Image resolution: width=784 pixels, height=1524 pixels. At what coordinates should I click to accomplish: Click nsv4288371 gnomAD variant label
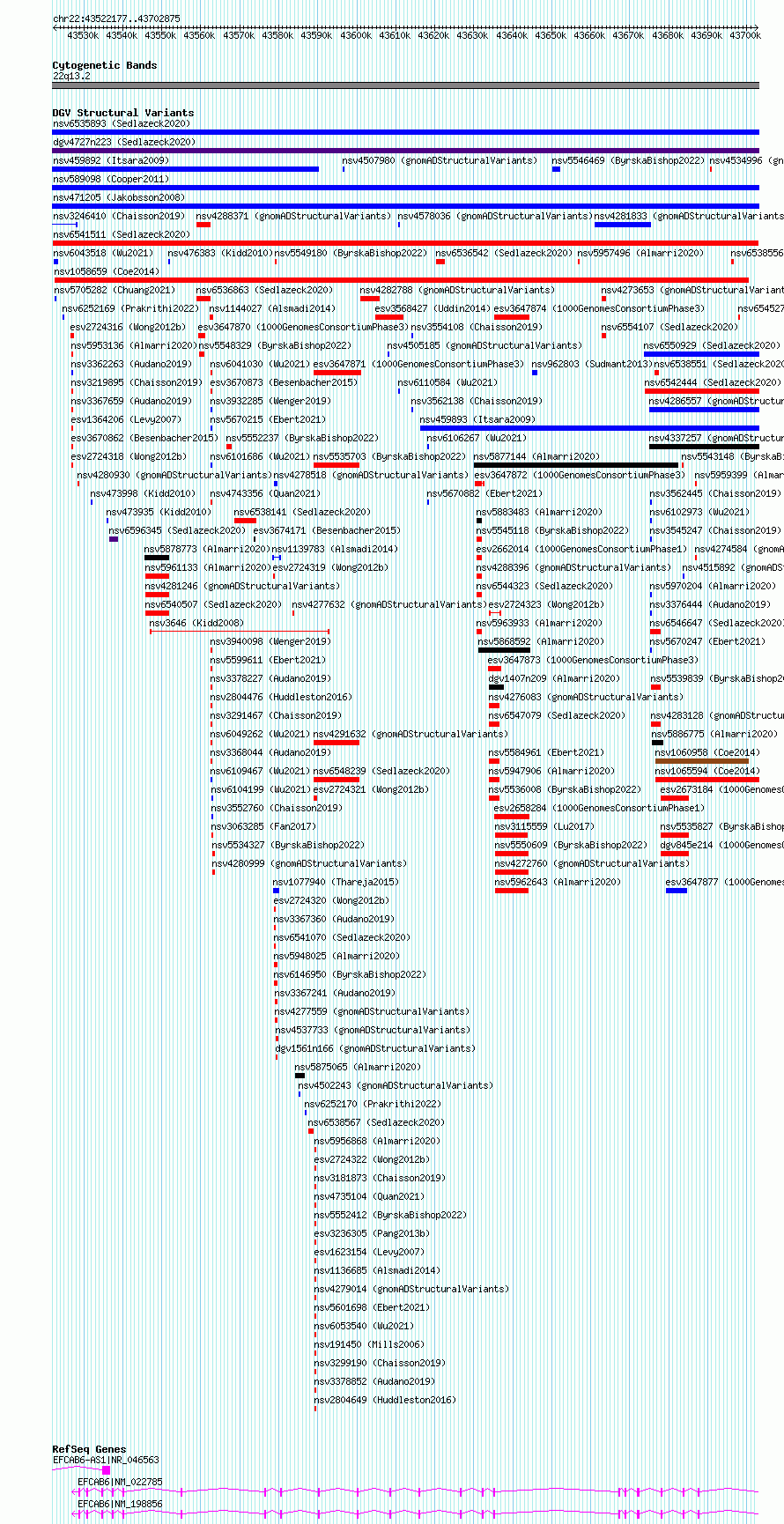click(292, 216)
